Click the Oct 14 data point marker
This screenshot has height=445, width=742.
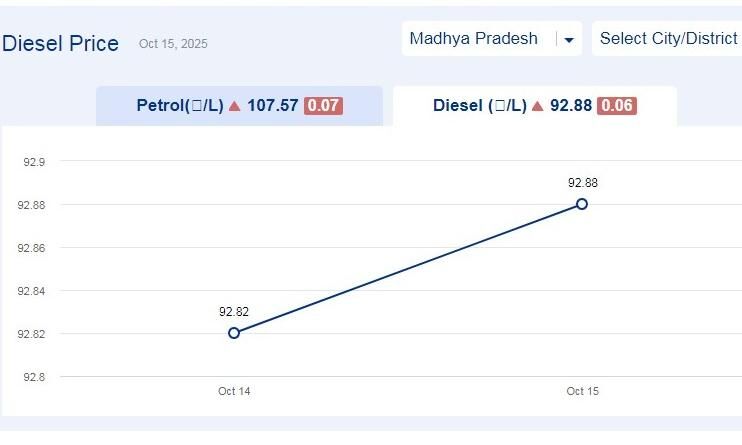[234, 333]
